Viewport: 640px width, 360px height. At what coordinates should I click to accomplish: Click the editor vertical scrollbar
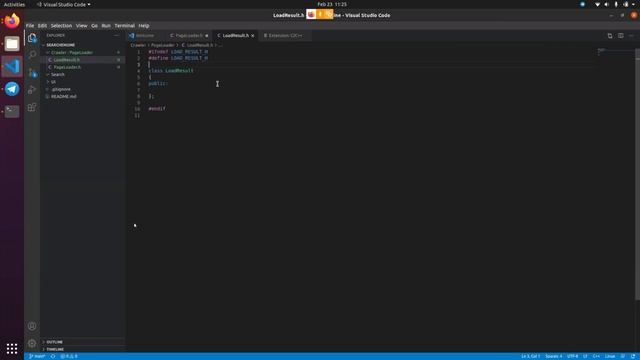tap(637, 174)
